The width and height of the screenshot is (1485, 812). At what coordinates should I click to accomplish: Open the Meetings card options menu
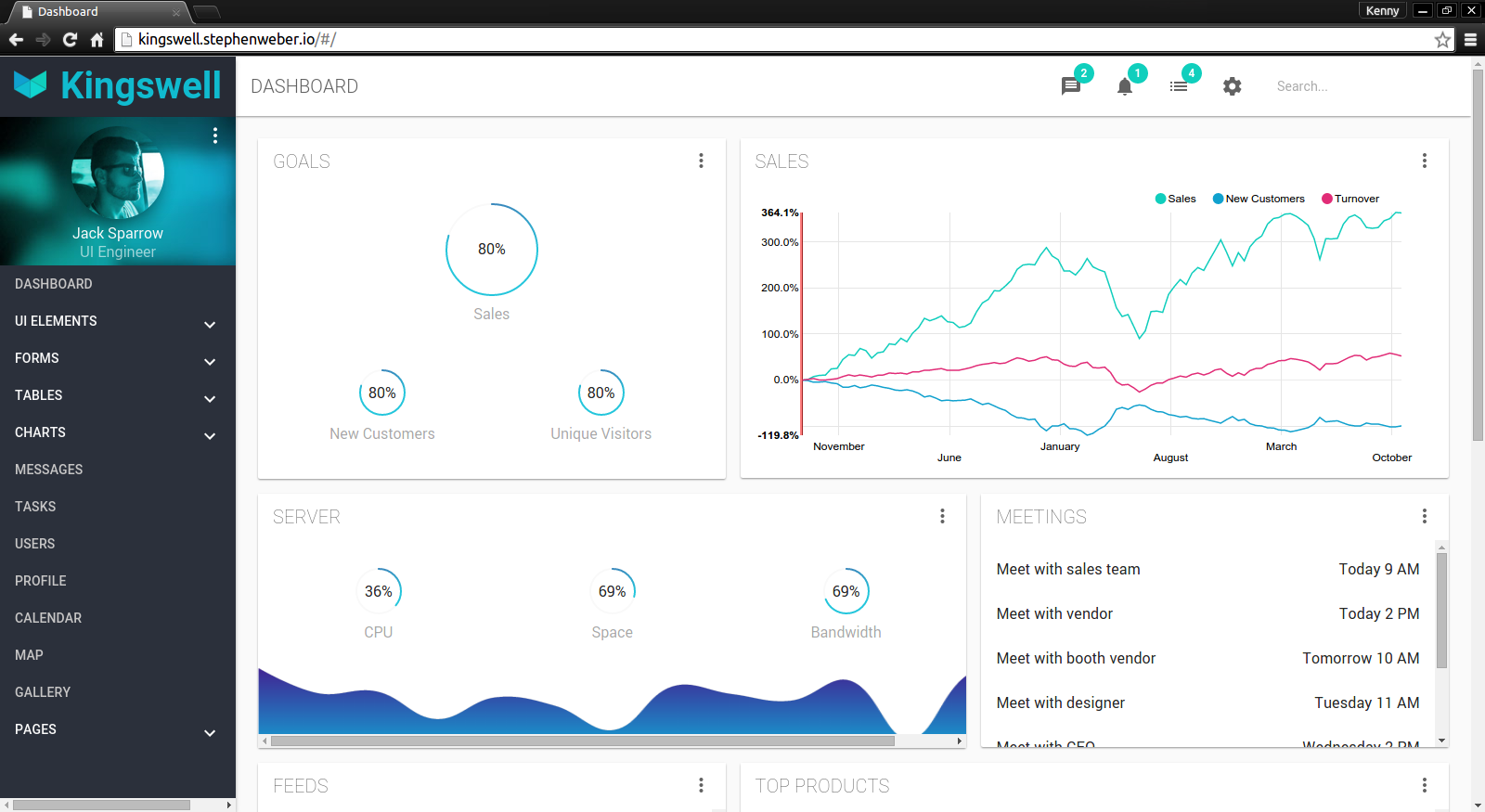1425,516
